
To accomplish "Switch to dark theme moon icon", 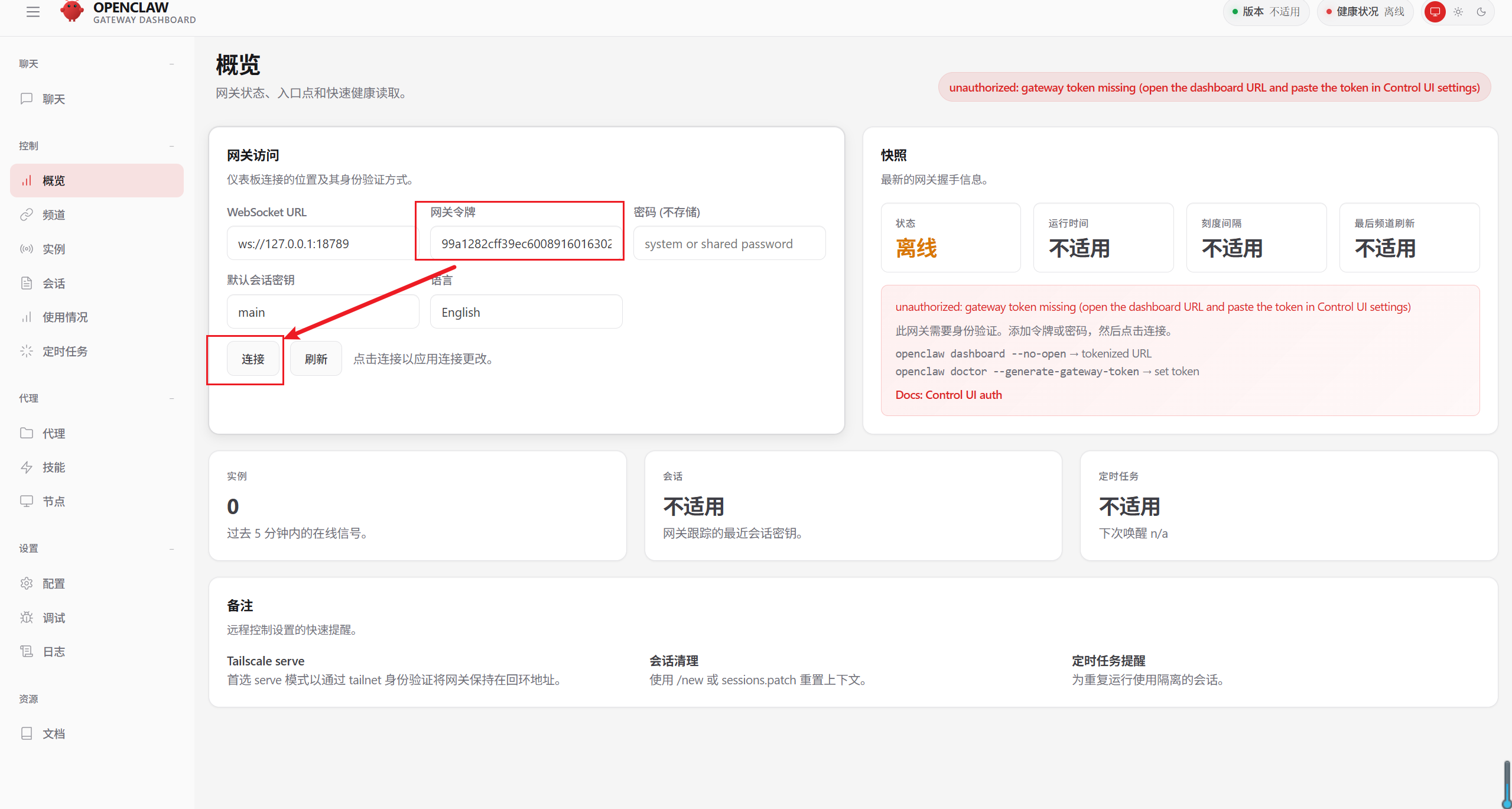I will (1481, 12).
